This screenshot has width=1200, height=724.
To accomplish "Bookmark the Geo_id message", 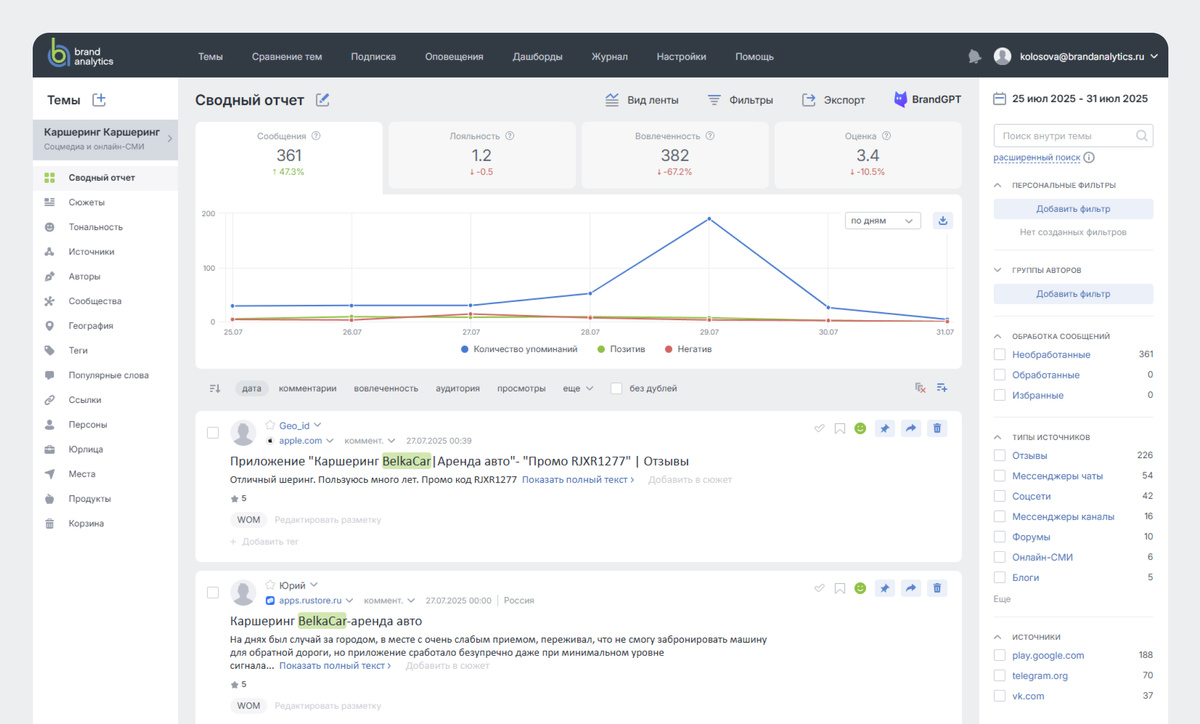I will click(x=840, y=428).
